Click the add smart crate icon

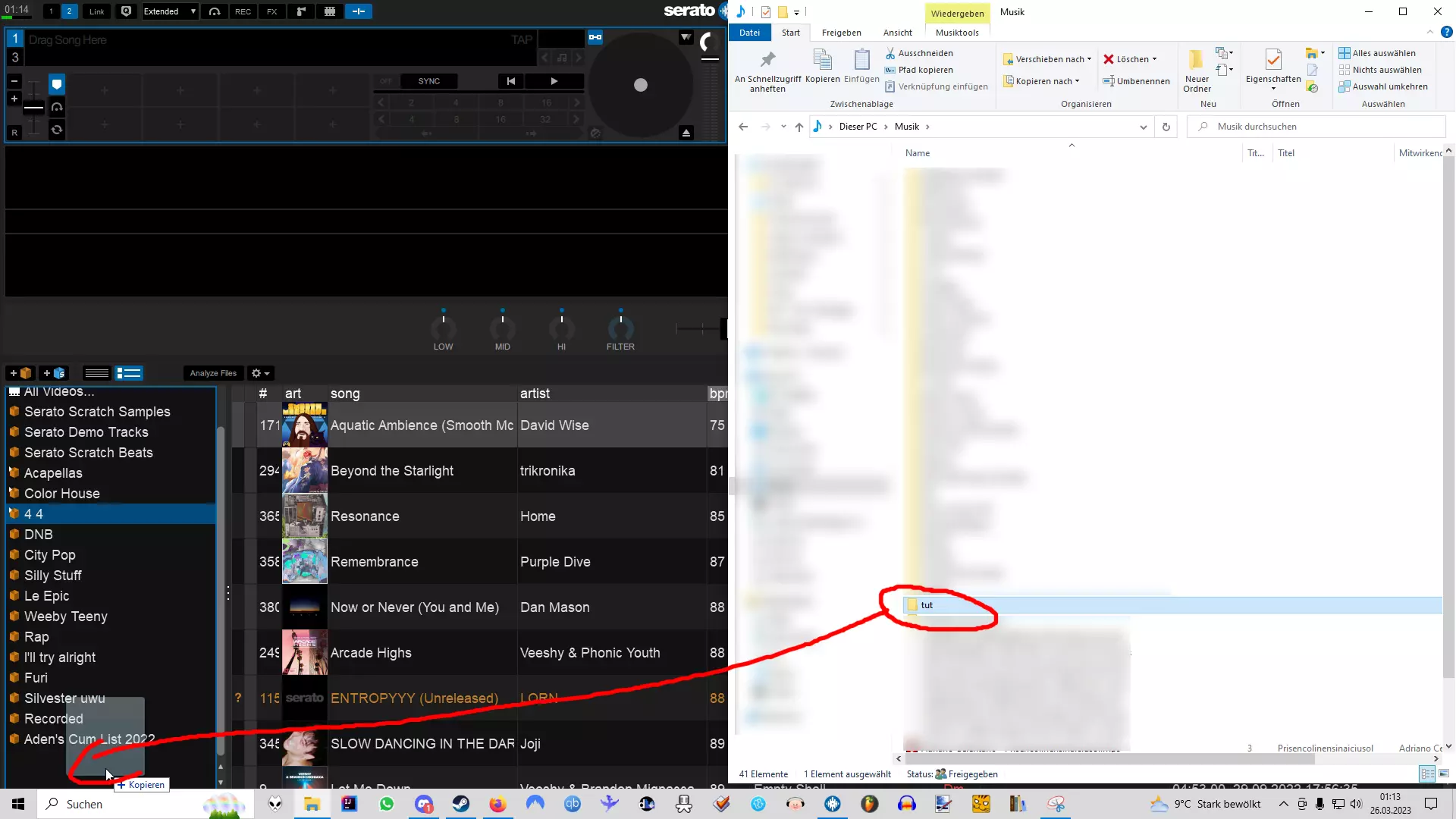point(53,373)
